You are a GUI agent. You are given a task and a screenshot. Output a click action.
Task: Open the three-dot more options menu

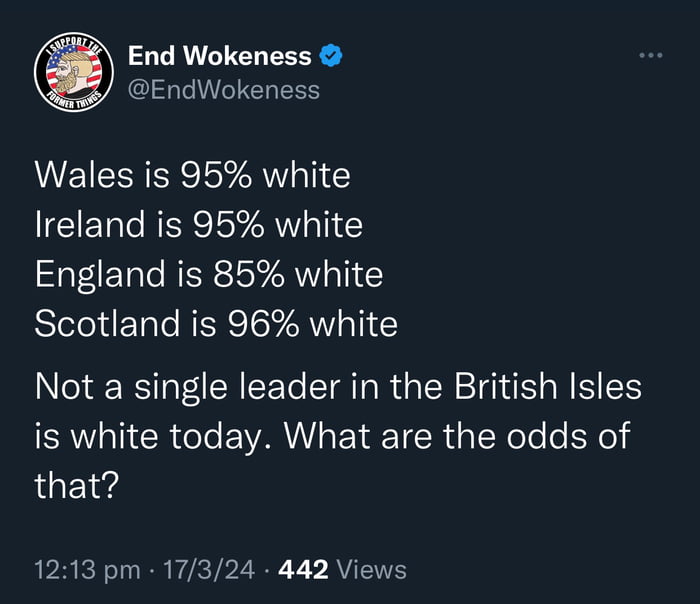click(651, 55)
